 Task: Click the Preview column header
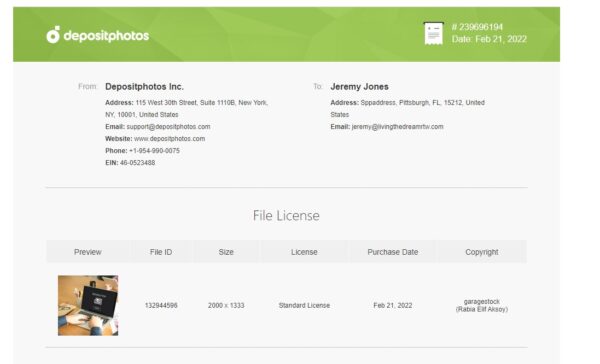(88, 252)
